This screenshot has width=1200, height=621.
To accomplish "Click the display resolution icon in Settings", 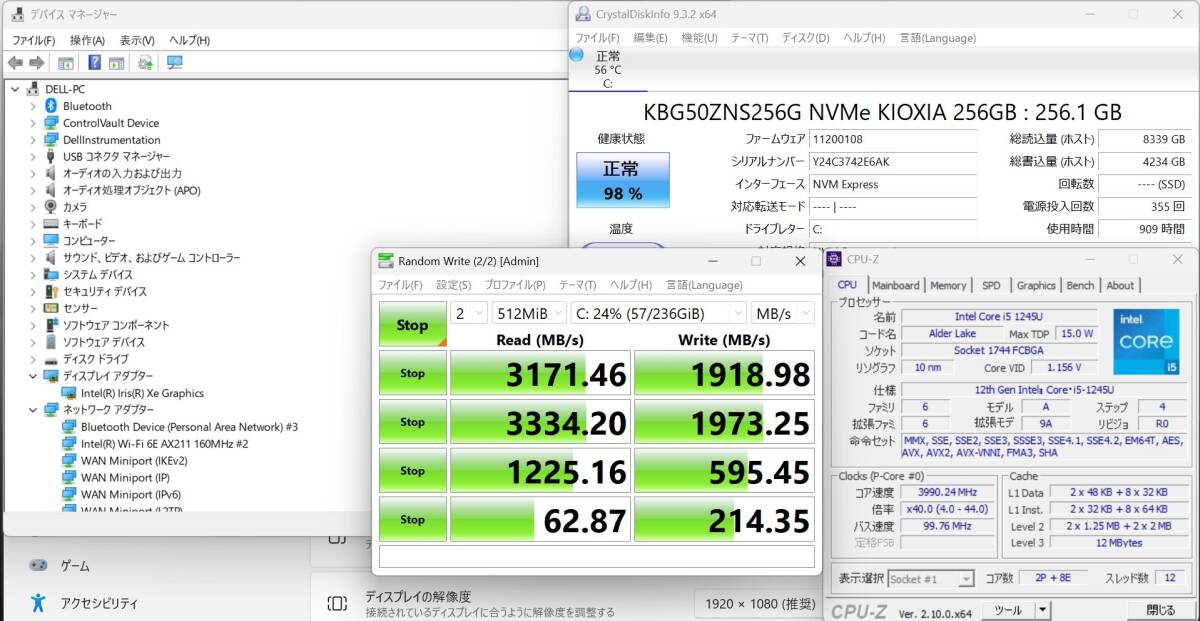I will tap(337, 603).
